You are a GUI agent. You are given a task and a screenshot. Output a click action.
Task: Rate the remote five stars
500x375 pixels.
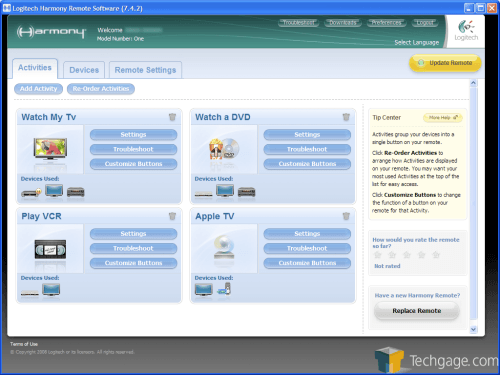click(436, 255)
